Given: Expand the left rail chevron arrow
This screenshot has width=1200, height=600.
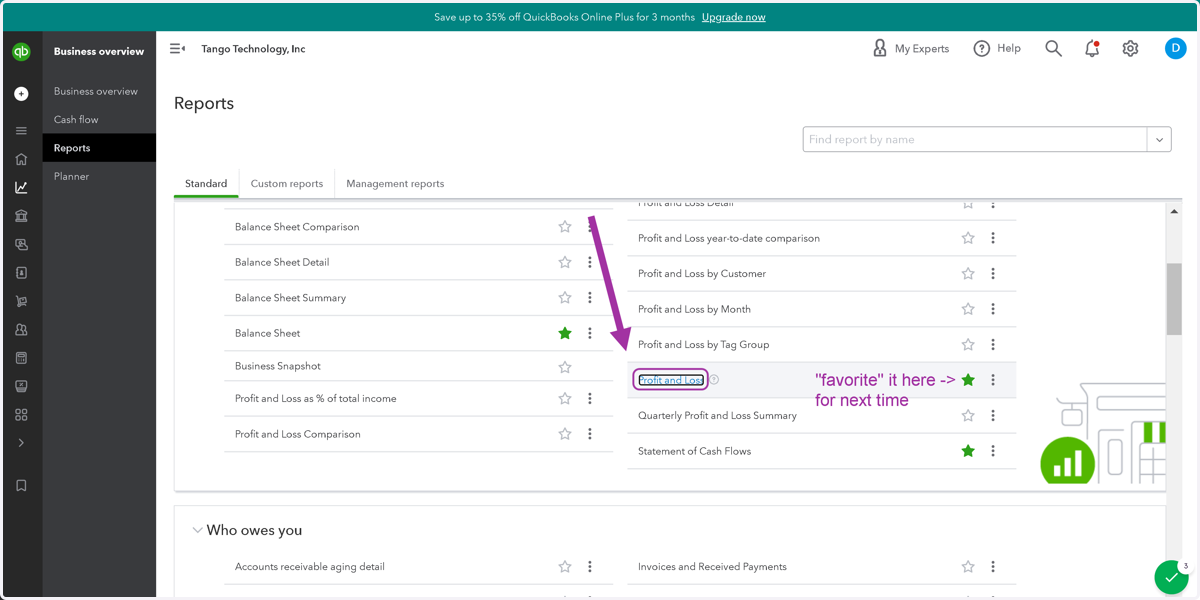Looking at the screenshot, I should [21, 443].
